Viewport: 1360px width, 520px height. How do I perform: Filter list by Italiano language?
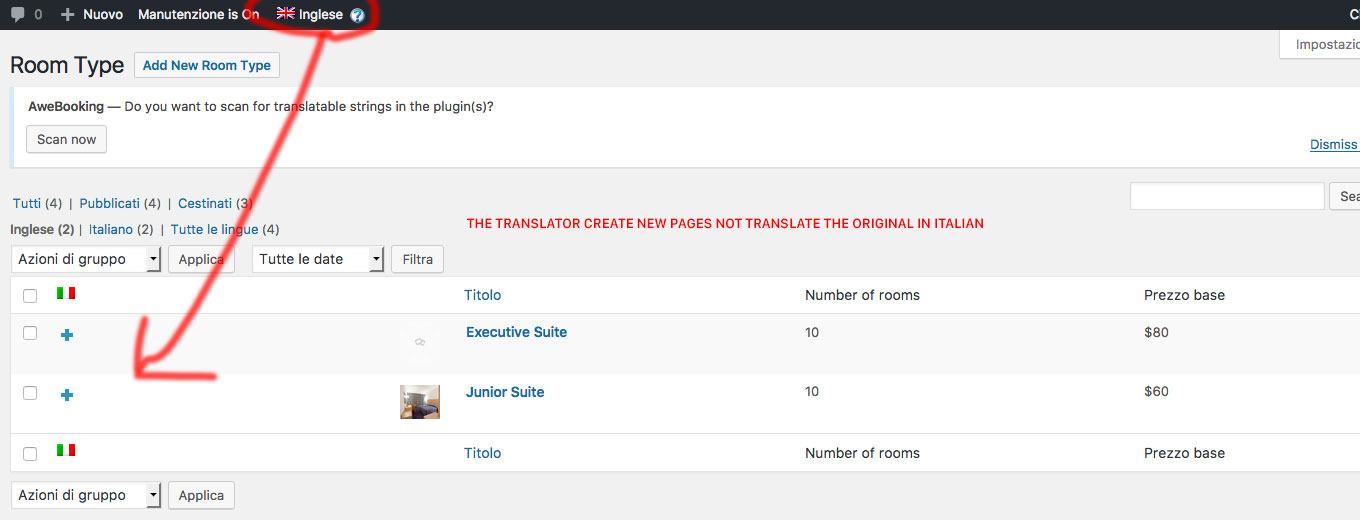pos(110,229)
